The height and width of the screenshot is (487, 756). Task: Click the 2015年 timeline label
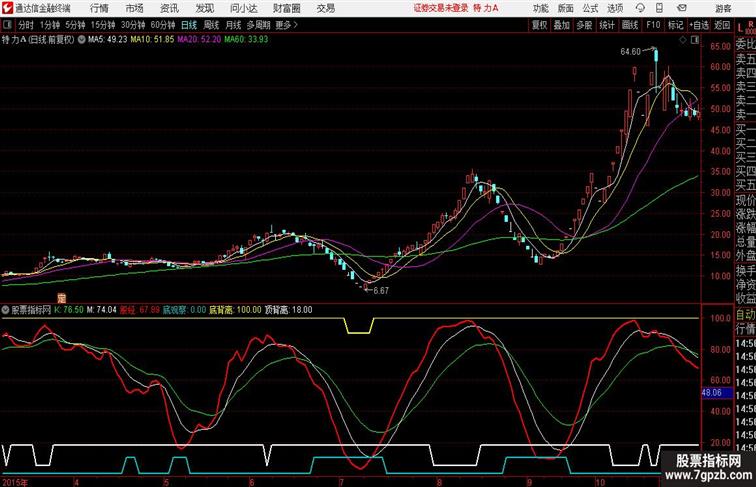tap(14, 482)
